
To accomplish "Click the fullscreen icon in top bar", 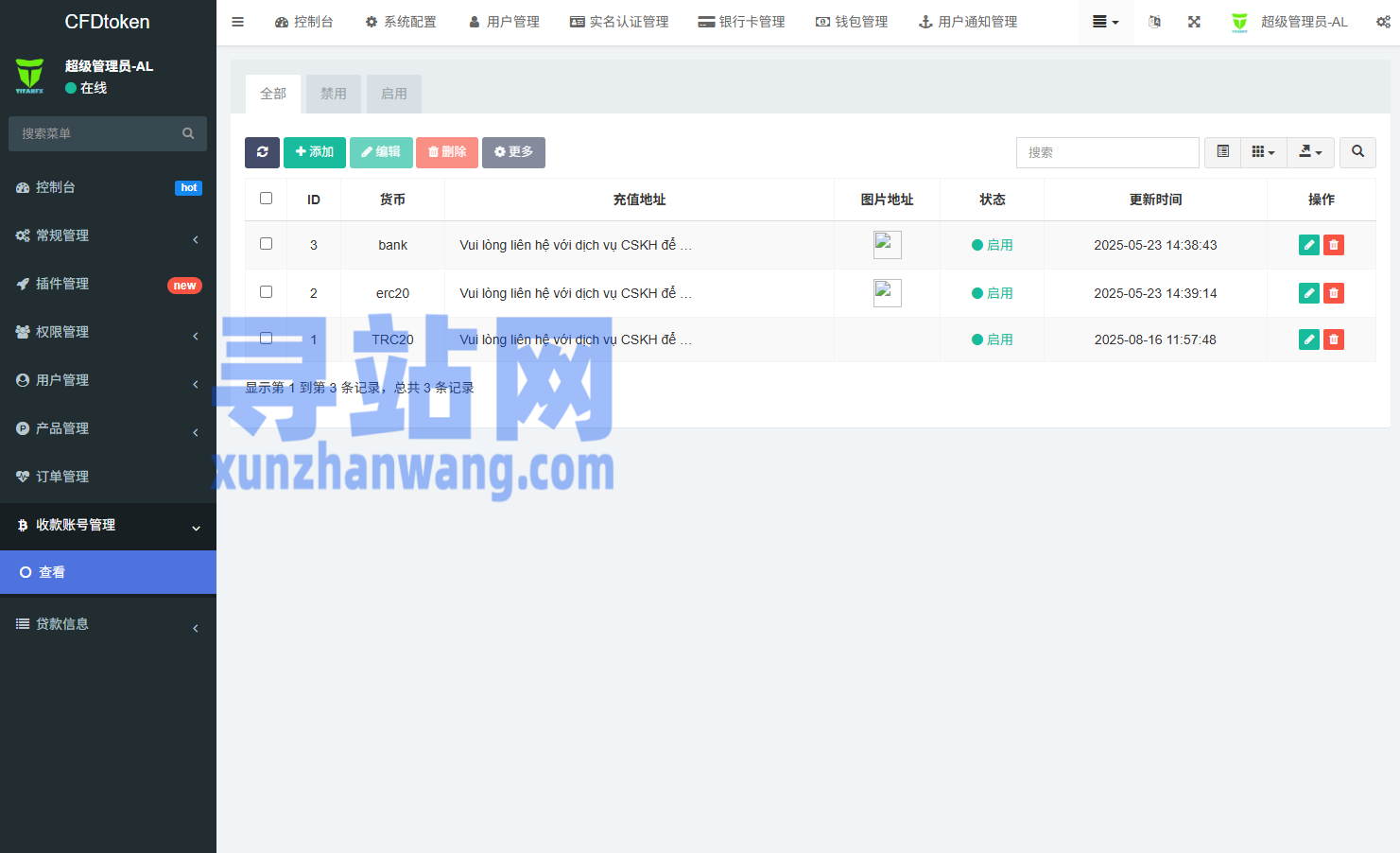I will pos(1194,22).
